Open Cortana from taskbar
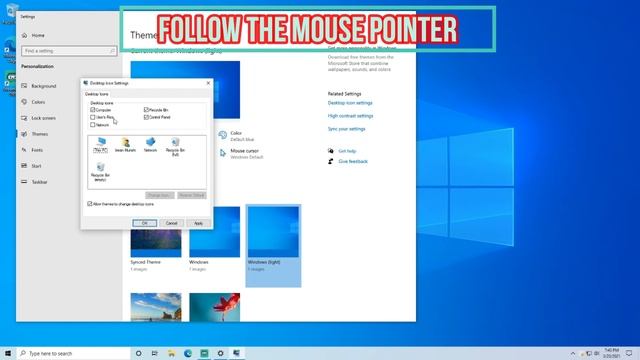This screenshot has width=640, height=360. pos(138,353)
